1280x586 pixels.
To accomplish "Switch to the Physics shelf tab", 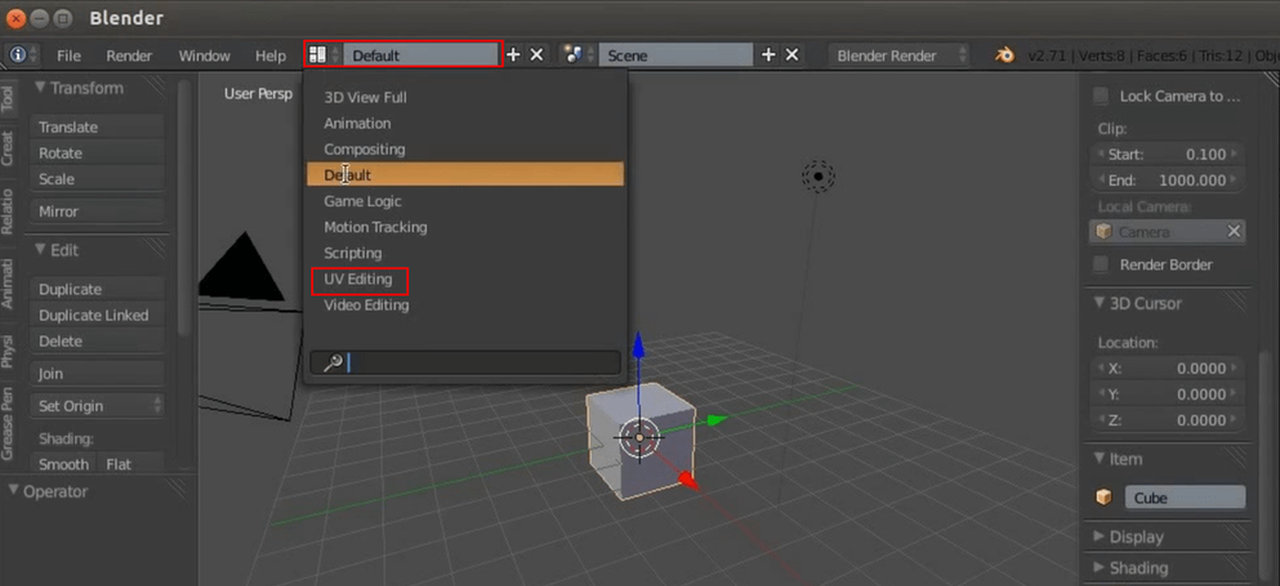I will point(8,350).
